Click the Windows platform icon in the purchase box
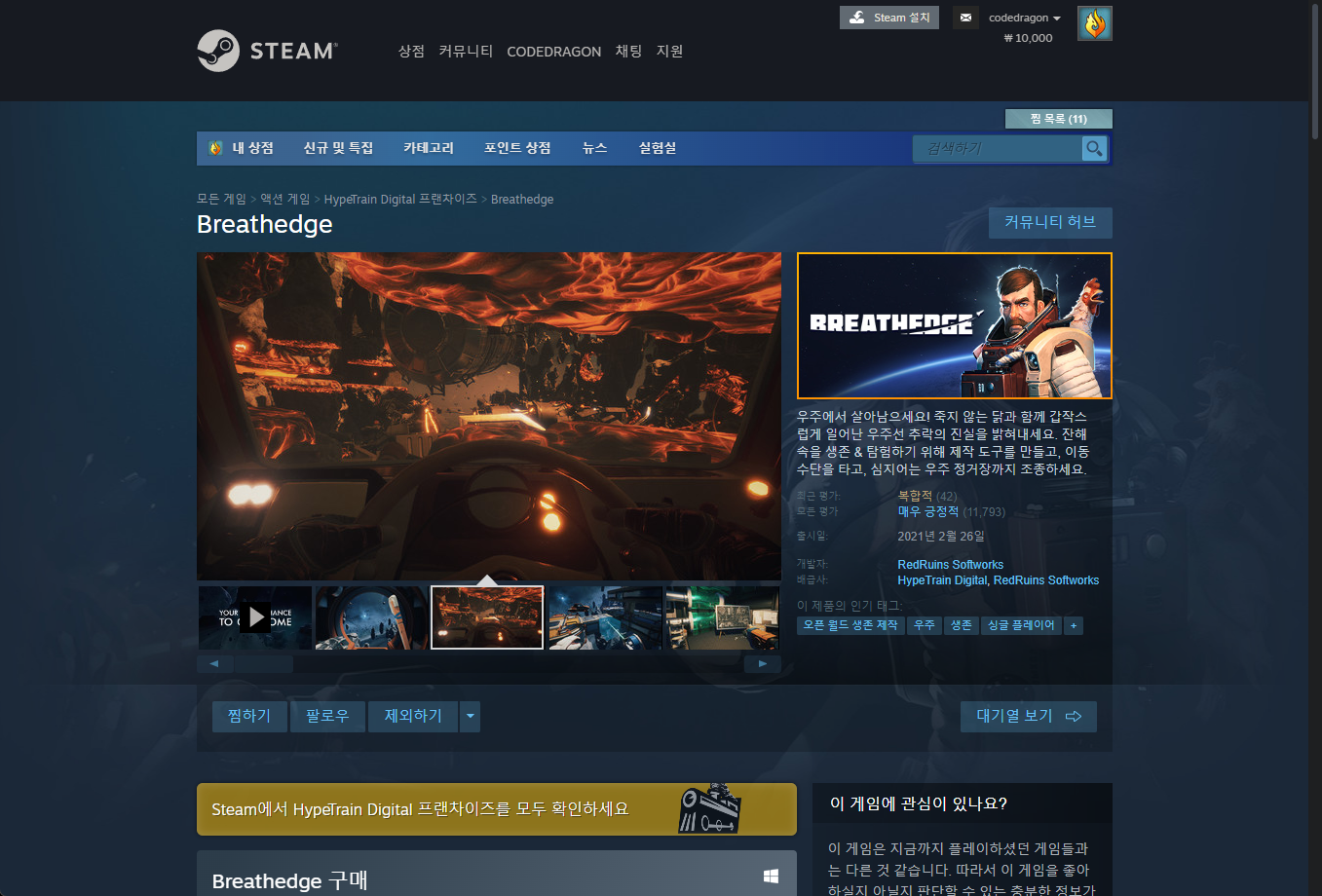 point(771,877)
